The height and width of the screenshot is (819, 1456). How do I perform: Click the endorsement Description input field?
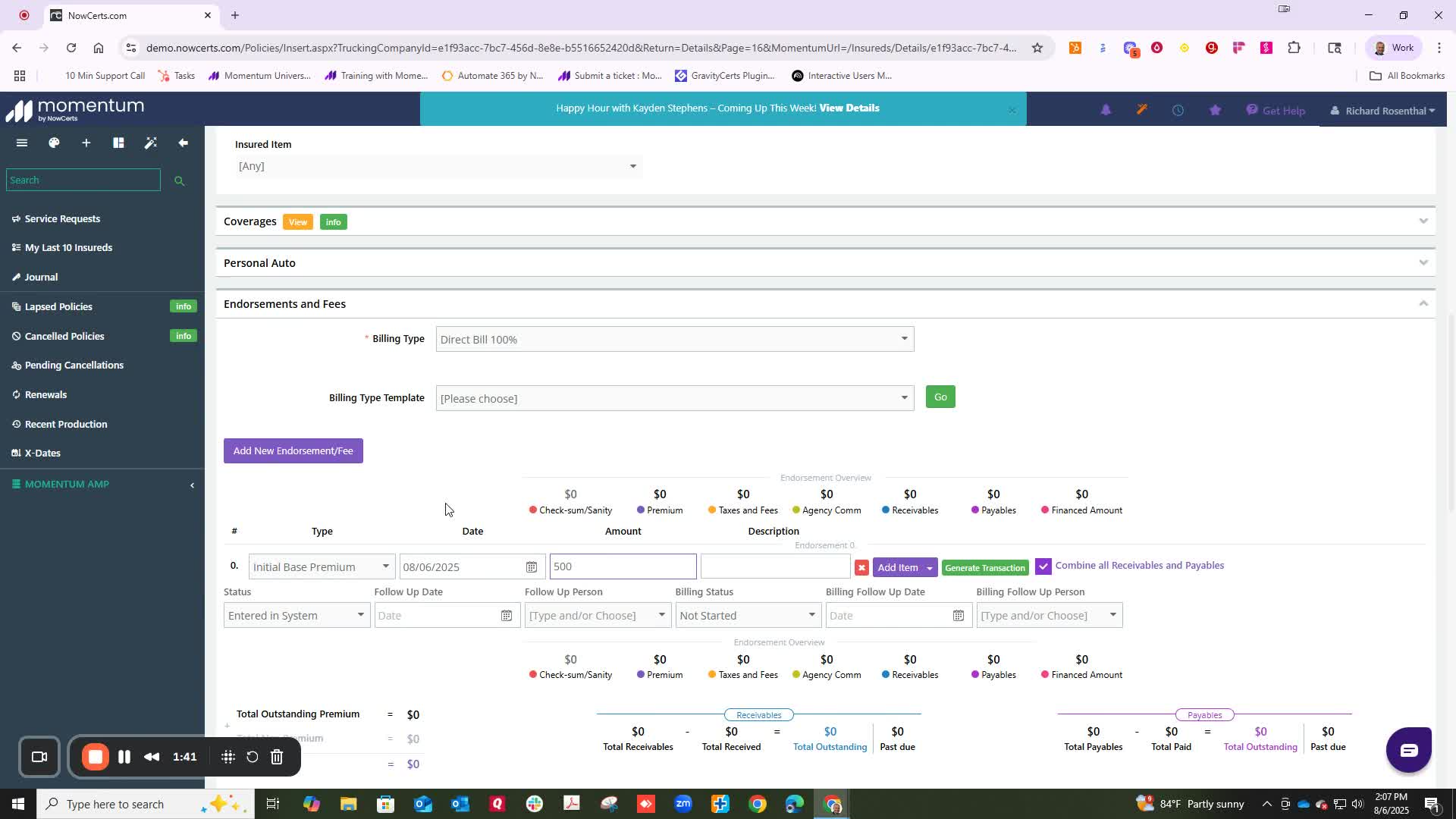coord(774,567)
